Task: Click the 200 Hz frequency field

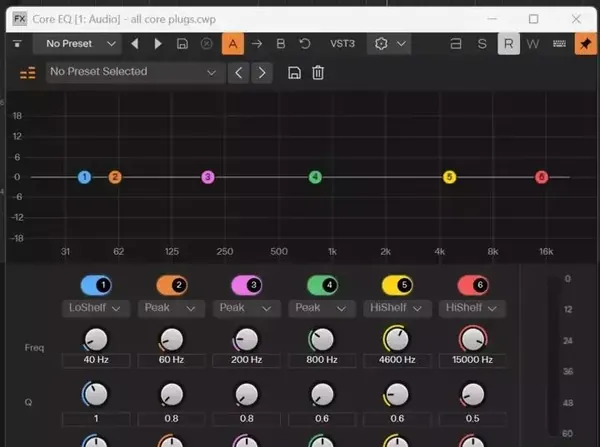Action: (x=246, y=360)
